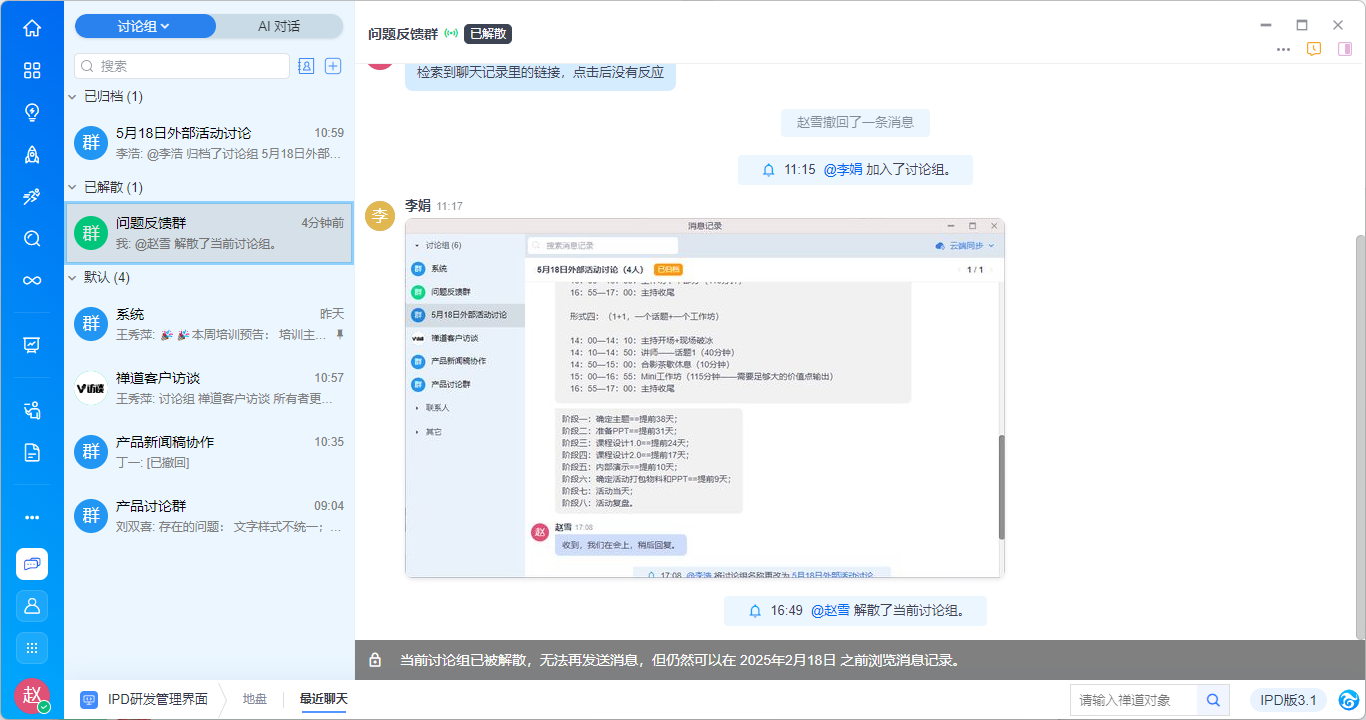Show more sidebar apps via three dots
This screenshot has height=720, width=1366.
(32, 517)
